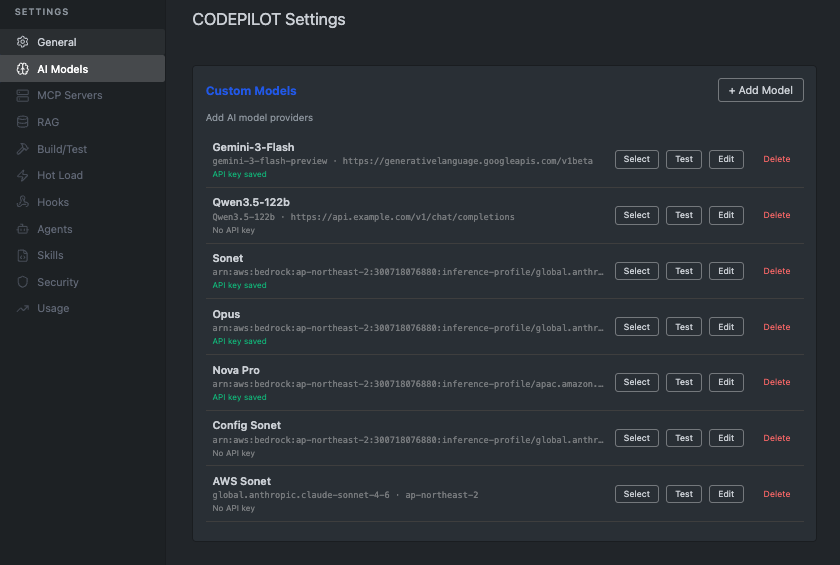Select the Nova Pro model
This screenshot has width=840, height=565.
pos(636,382)
